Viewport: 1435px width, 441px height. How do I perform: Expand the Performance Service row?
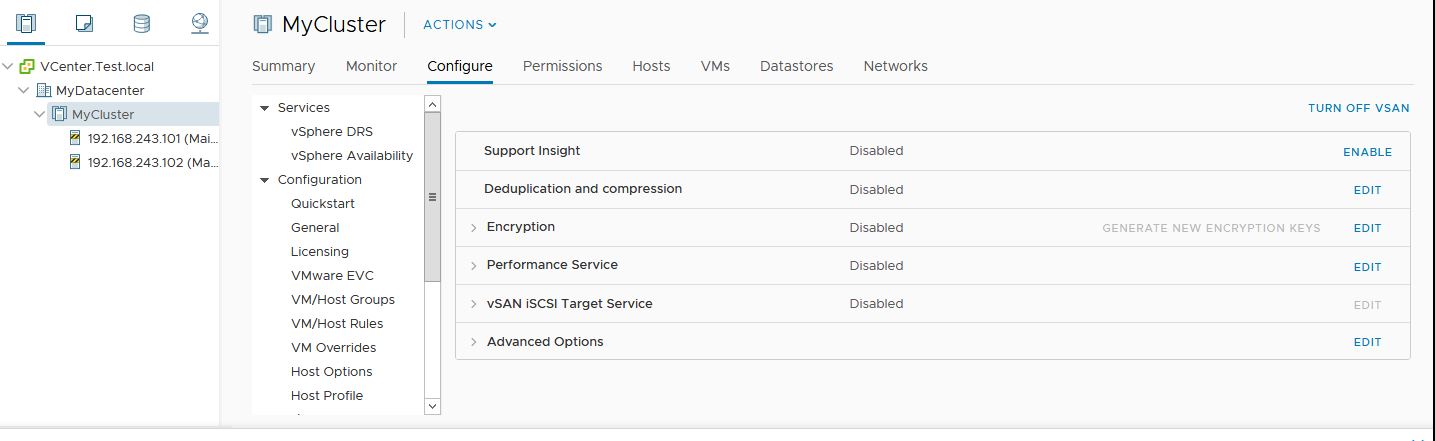pos(474,266)
